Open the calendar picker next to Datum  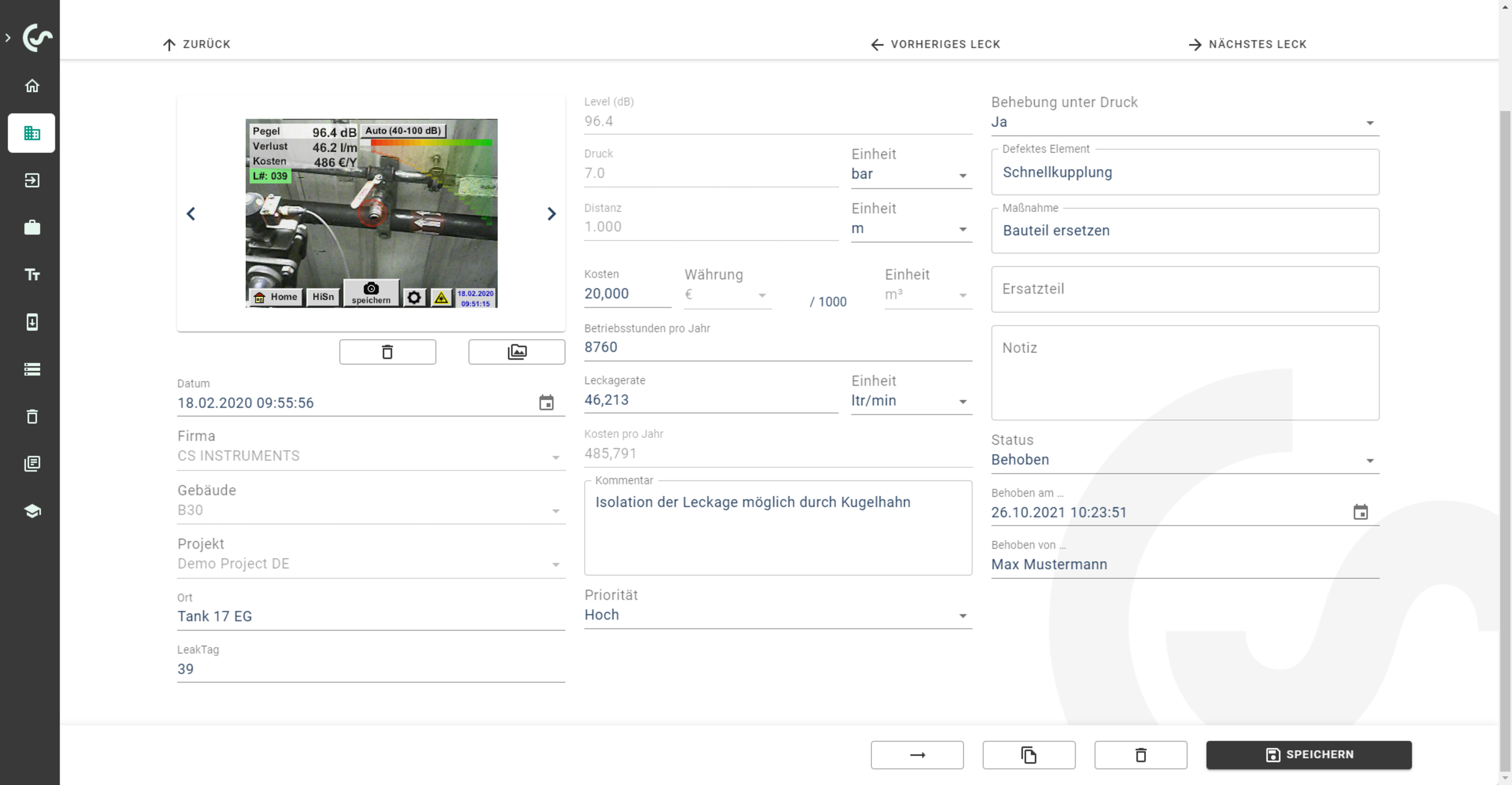[547, 403]
